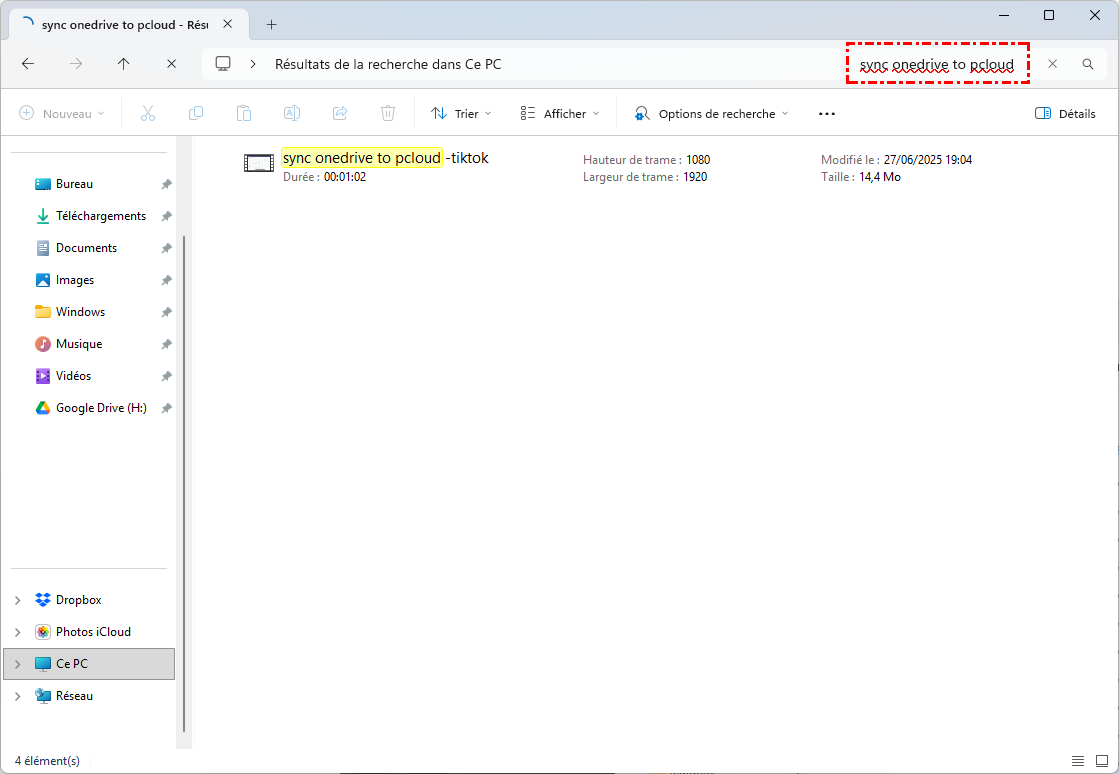Click the magnifier search icon

[x=1088, y=64]
